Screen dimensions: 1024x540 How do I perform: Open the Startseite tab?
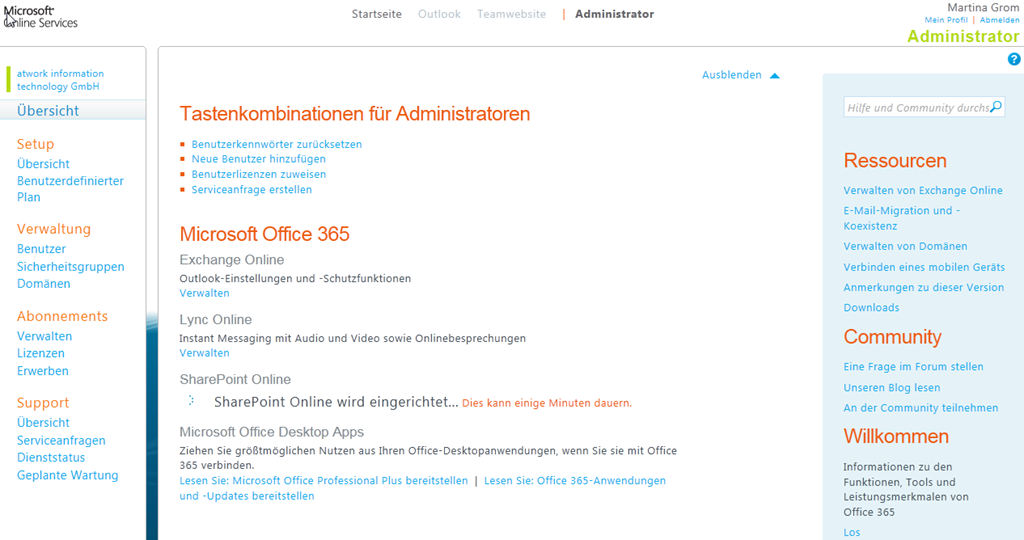click(377, 14)
